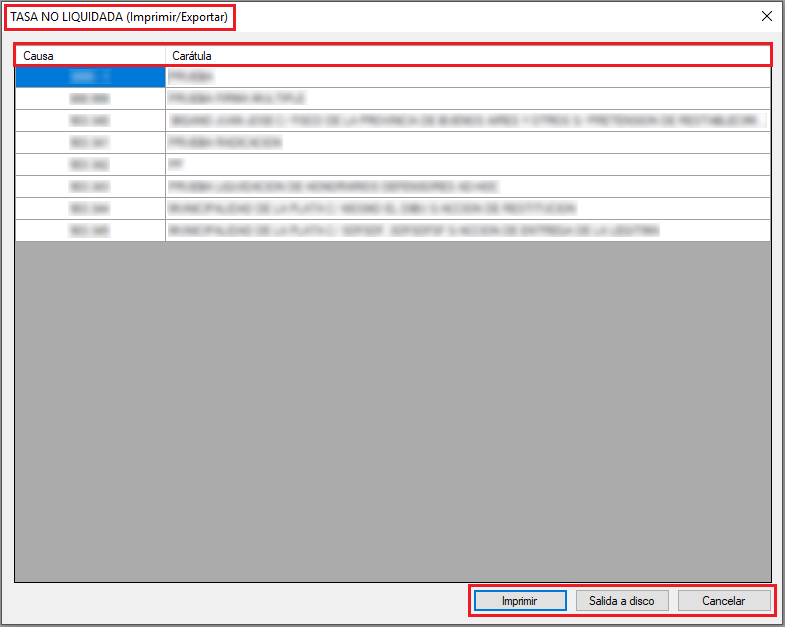
Task: Select the second row's Causa cell
Action: click(89, 98)
